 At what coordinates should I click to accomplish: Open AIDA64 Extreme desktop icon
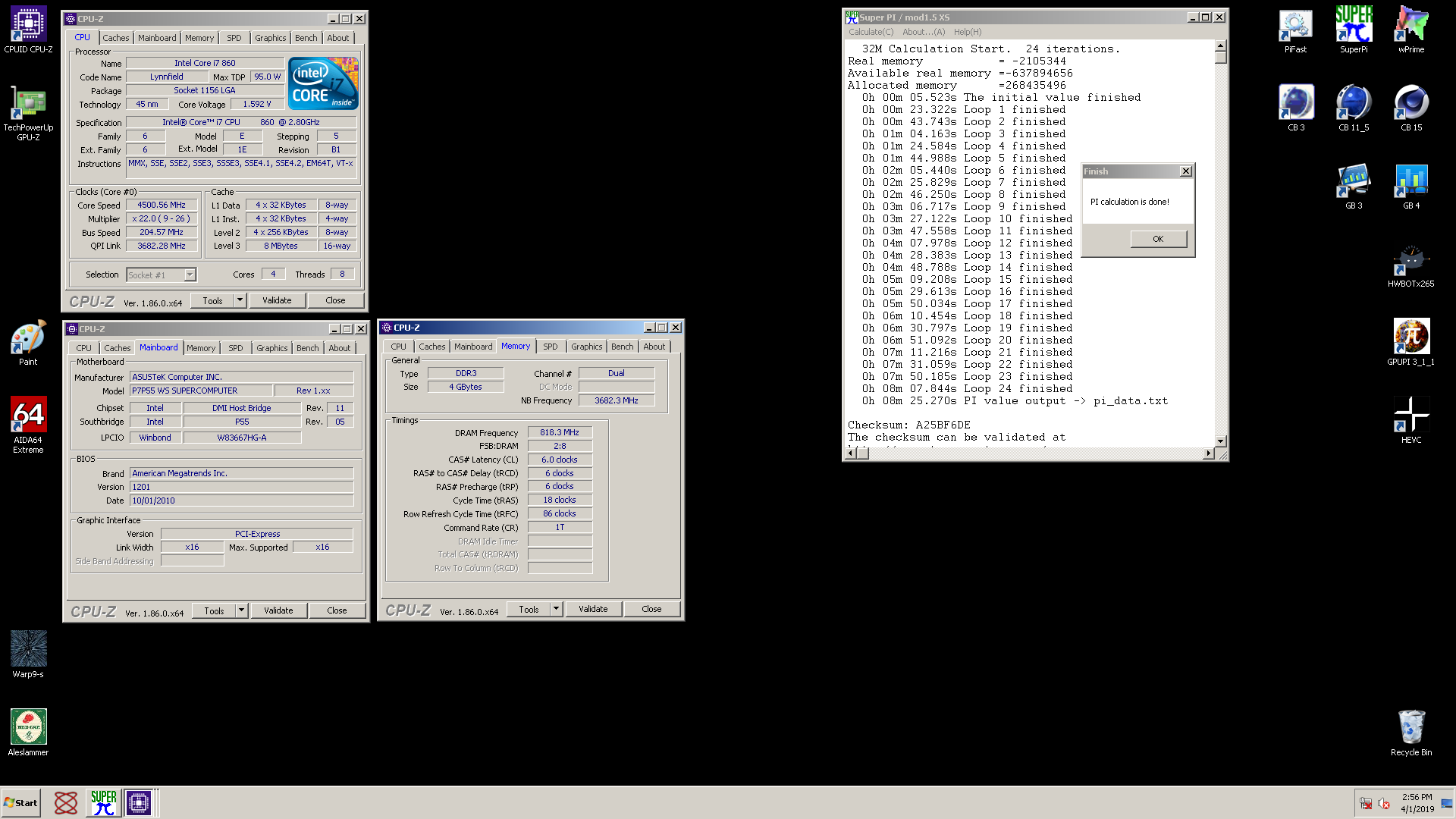[28, 425]
